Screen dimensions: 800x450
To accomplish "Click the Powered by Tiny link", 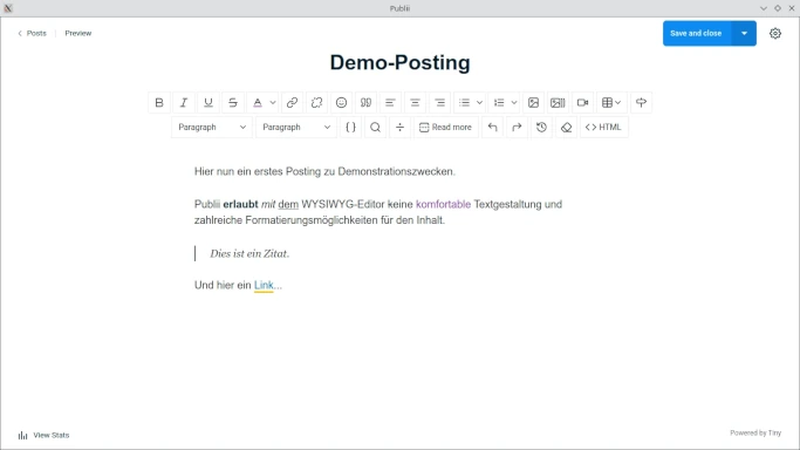I will pyautogui.click(x=755, y=433).
